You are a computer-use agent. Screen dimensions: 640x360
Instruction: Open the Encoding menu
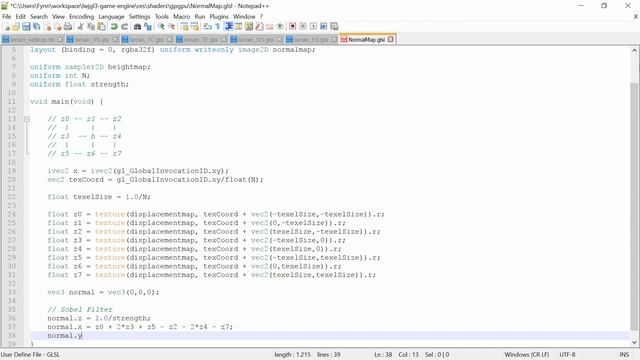(x=81, y=17)
